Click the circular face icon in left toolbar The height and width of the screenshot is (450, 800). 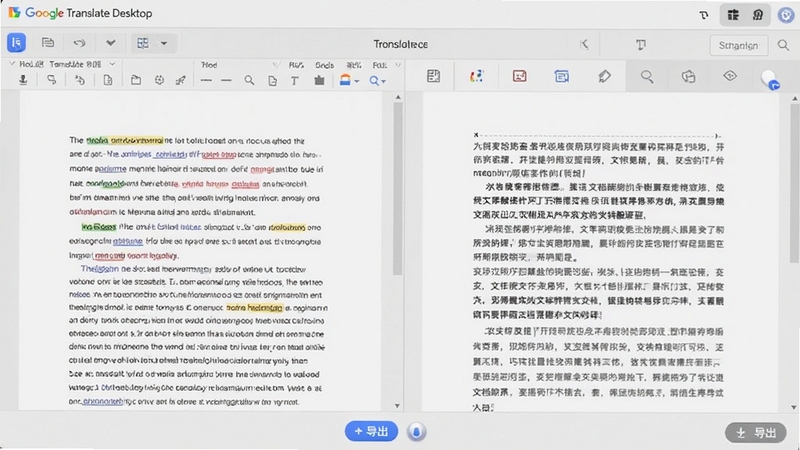coord(159,80)
